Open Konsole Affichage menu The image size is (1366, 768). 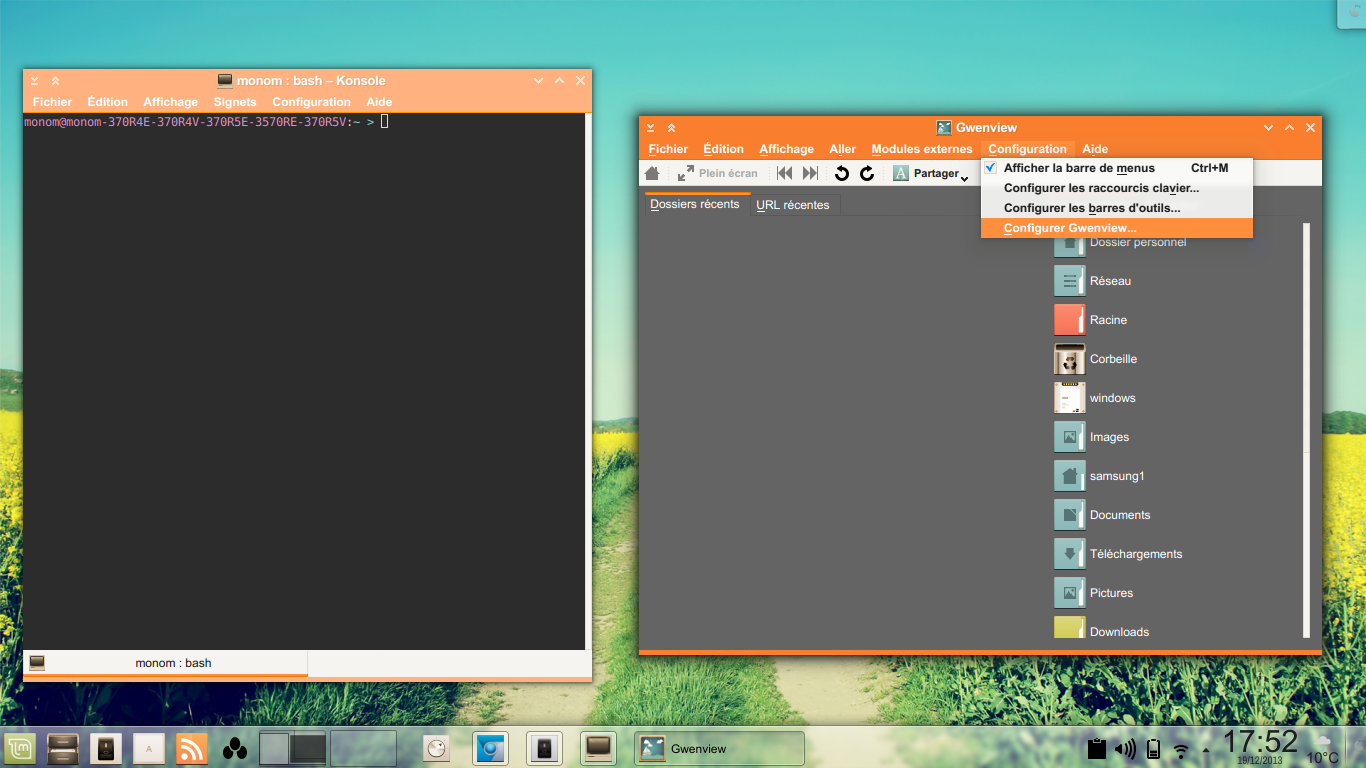tap(170, 102)
